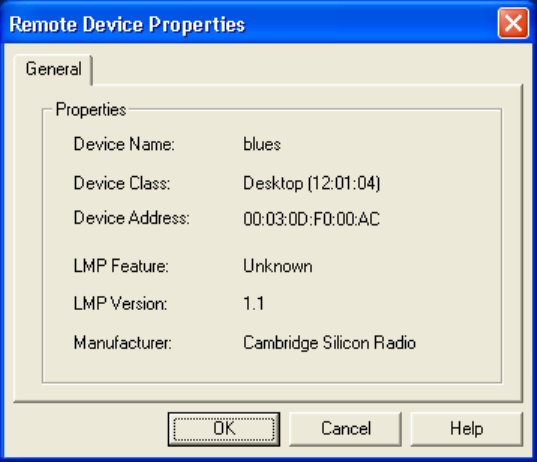Image resolution: width=537 pixels, height=462 pixels.
Task: Click the Cancel button
Action: click(x=345, y=429)
